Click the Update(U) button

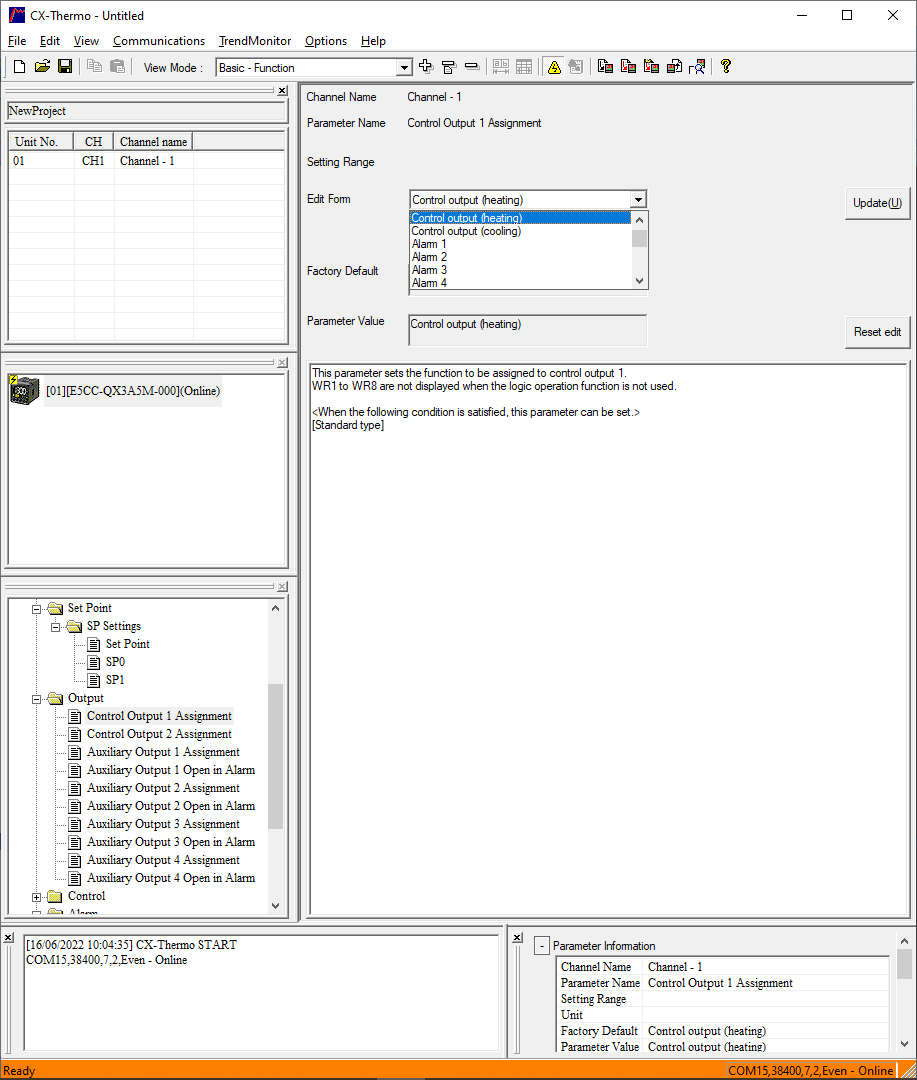coord(877,203)
